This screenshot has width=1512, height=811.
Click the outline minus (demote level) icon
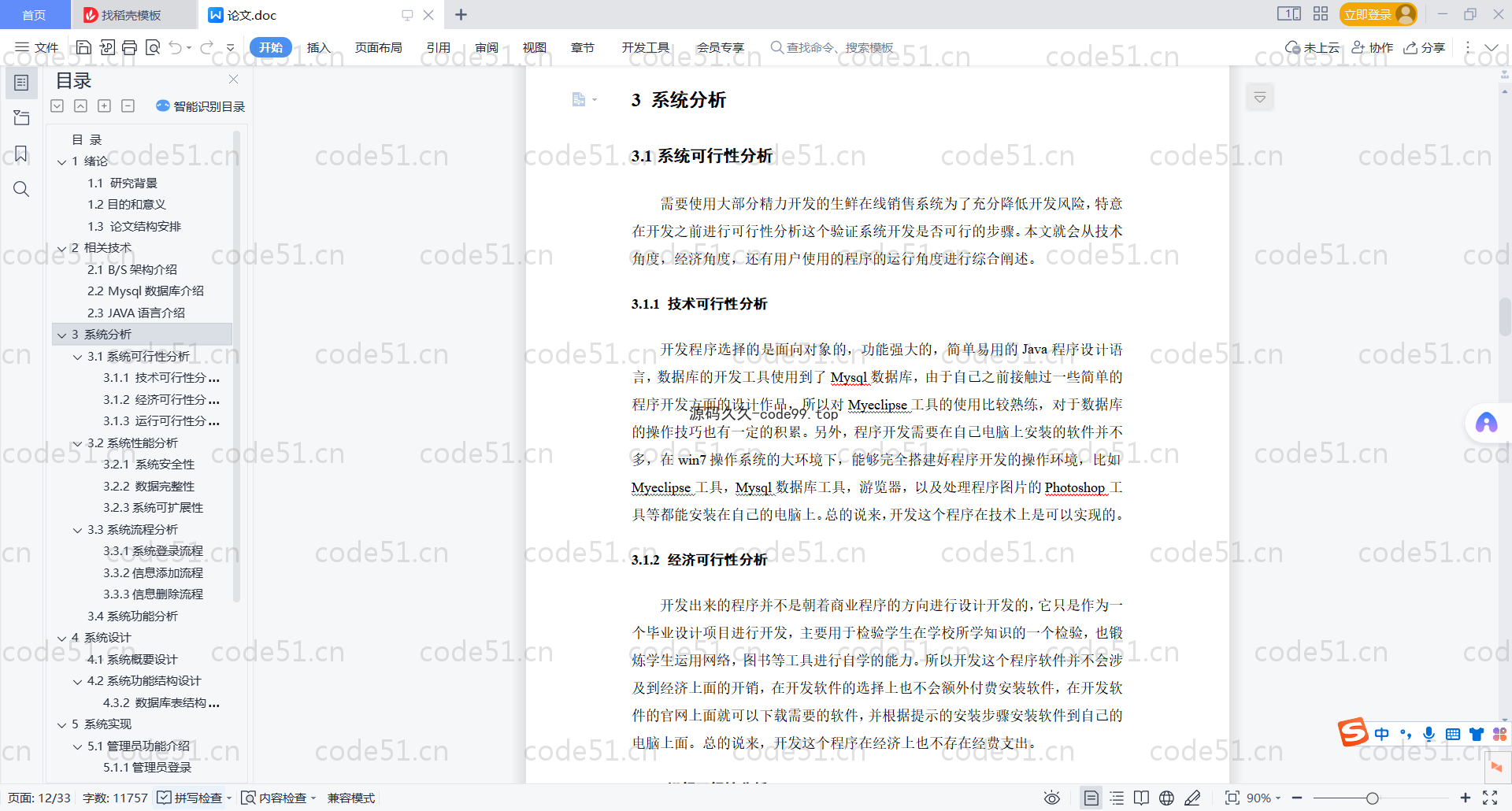[x=128, y=106]
